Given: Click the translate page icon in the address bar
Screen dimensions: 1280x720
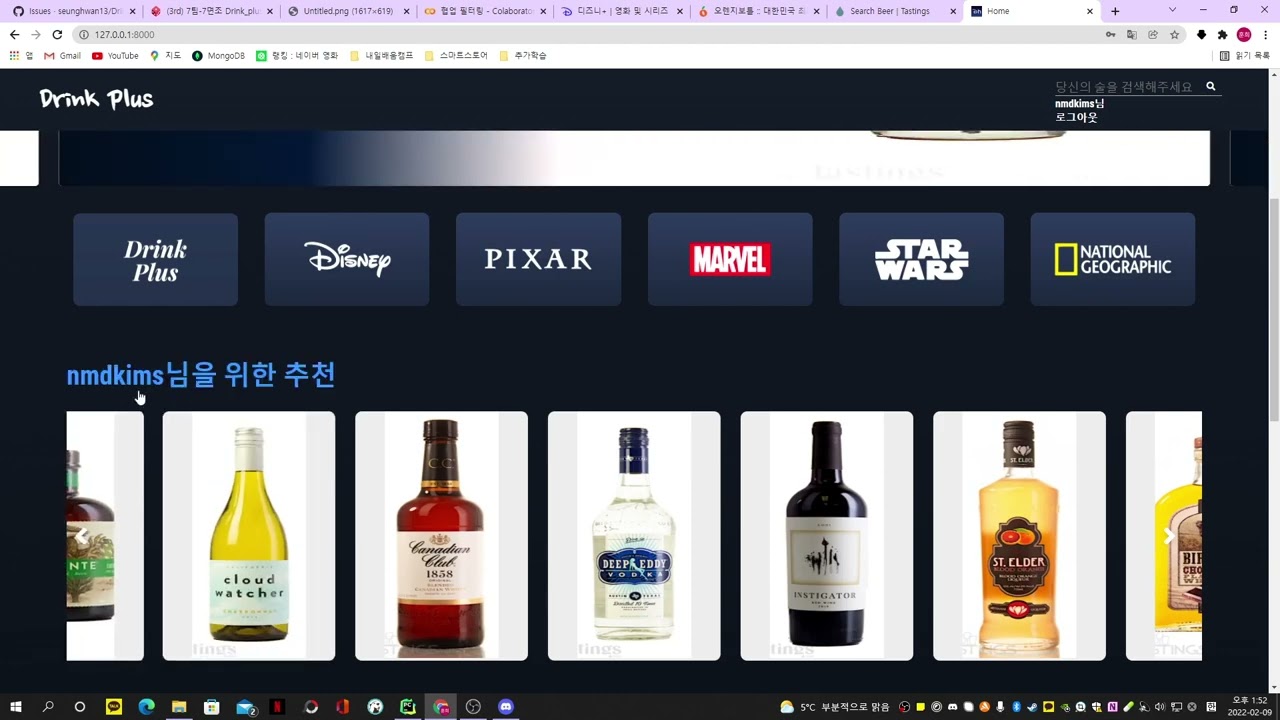Looking at the screenshot, I should 1132,34.
